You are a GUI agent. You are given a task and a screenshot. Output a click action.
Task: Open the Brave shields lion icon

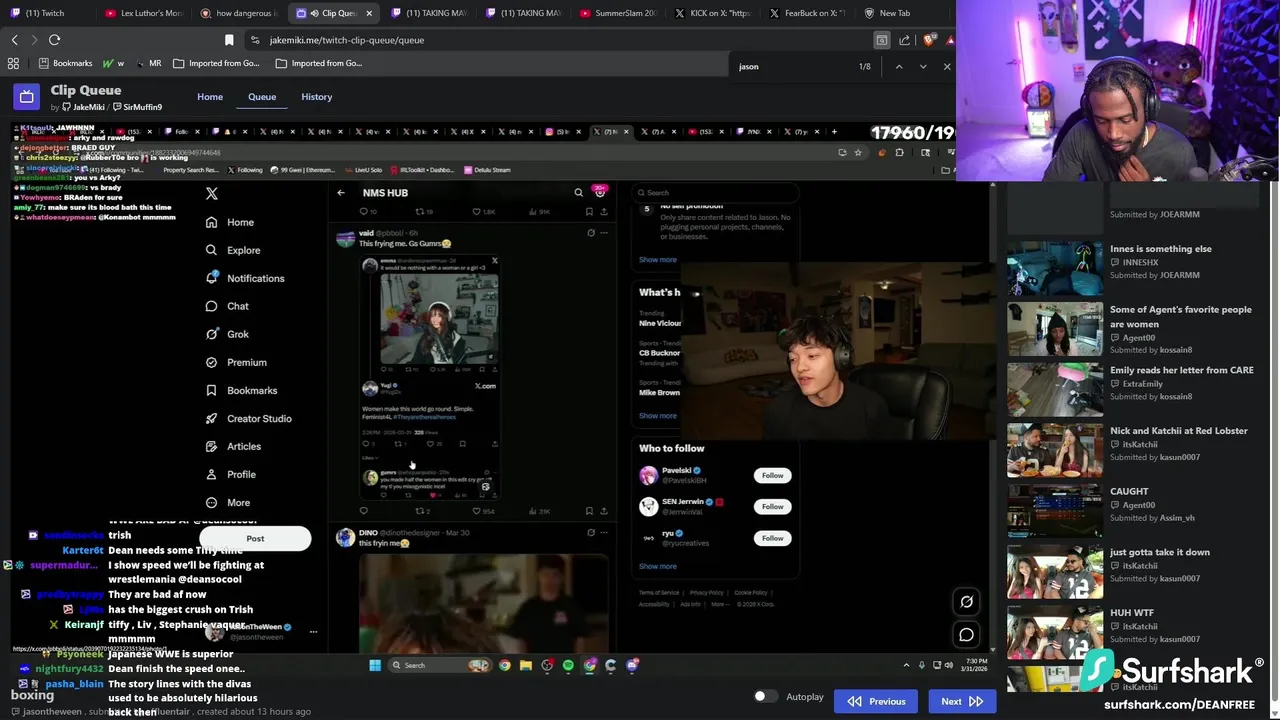[x=929, y=40]
